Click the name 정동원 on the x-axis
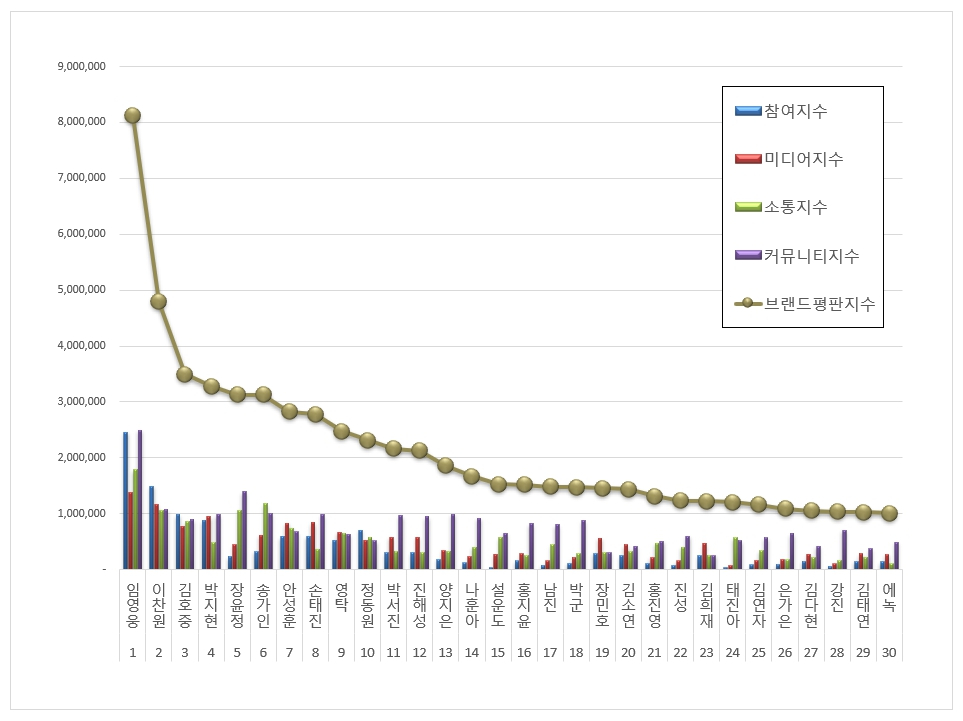 tap(367, 606)
